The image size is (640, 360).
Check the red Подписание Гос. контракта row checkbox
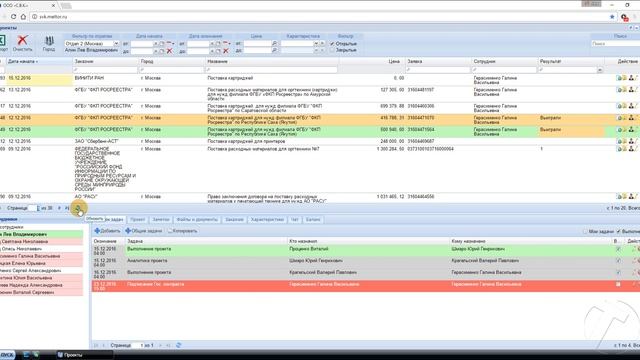click(618, 284)
